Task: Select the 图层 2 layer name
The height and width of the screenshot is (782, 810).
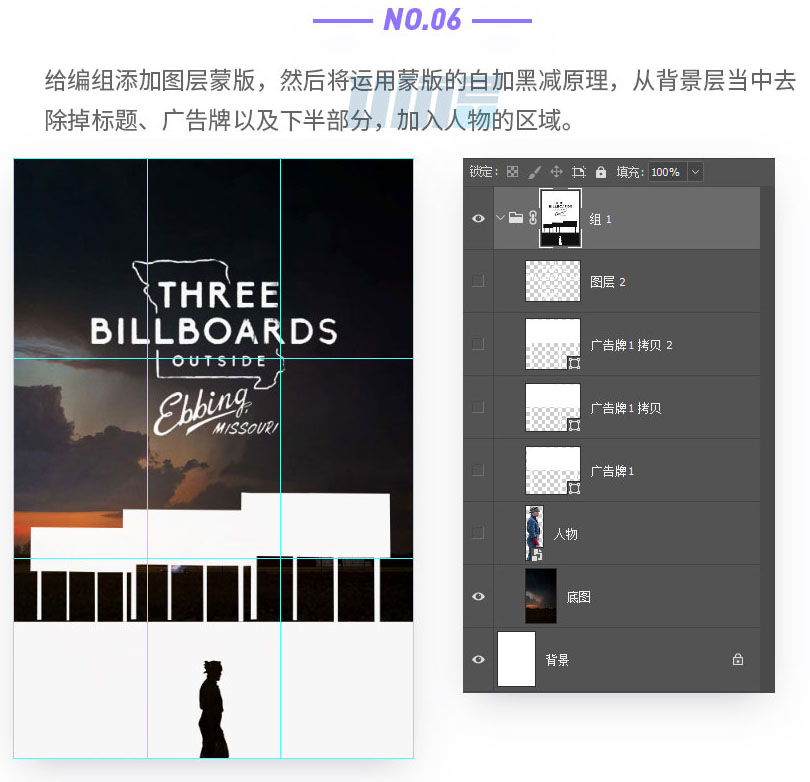Action: (x=608, y=282)
